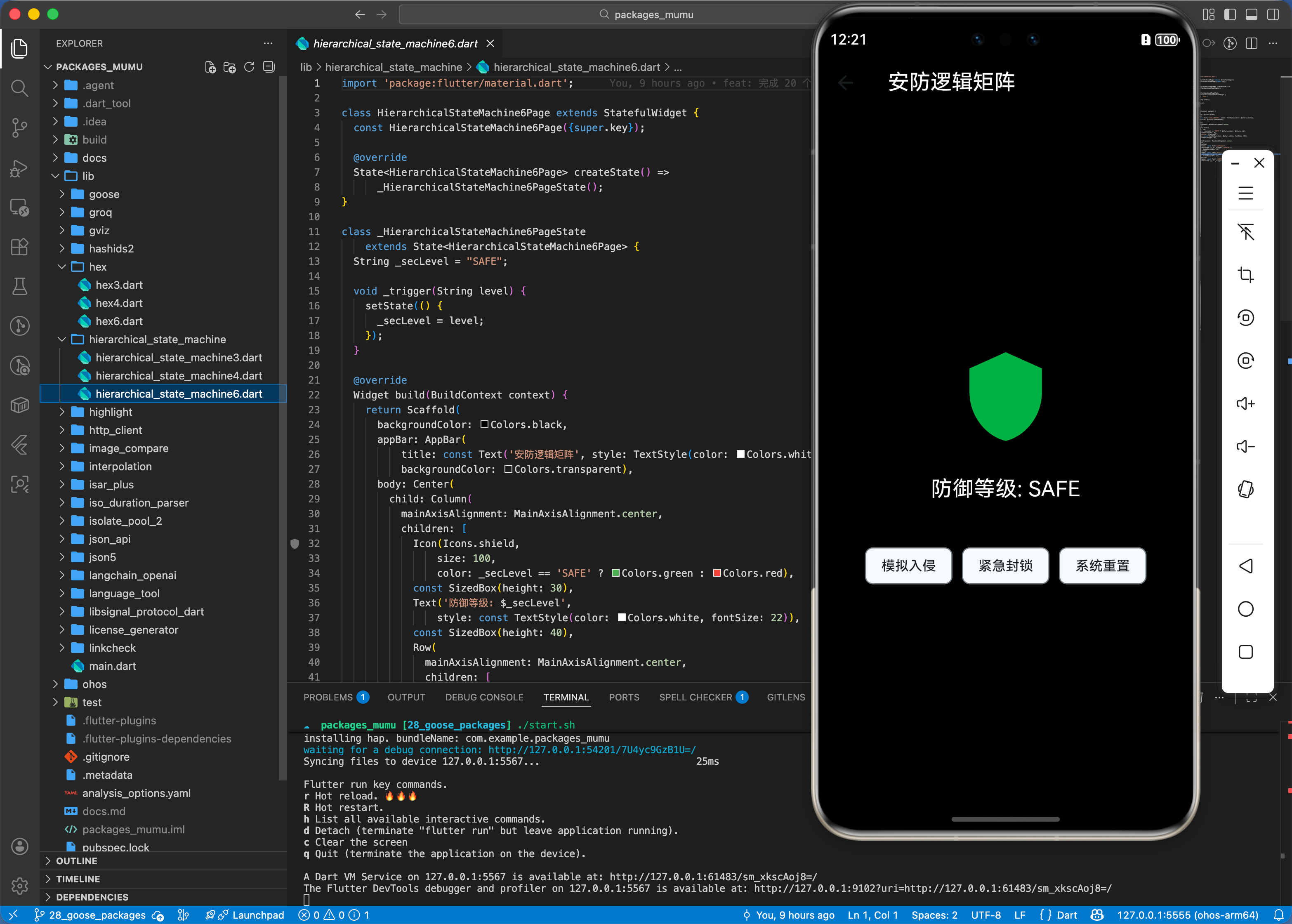Image resolution: width=1292 pixels, height=924 pixels.
Task: Refresh the Explorer file tree
Action: tap(249, 67)
